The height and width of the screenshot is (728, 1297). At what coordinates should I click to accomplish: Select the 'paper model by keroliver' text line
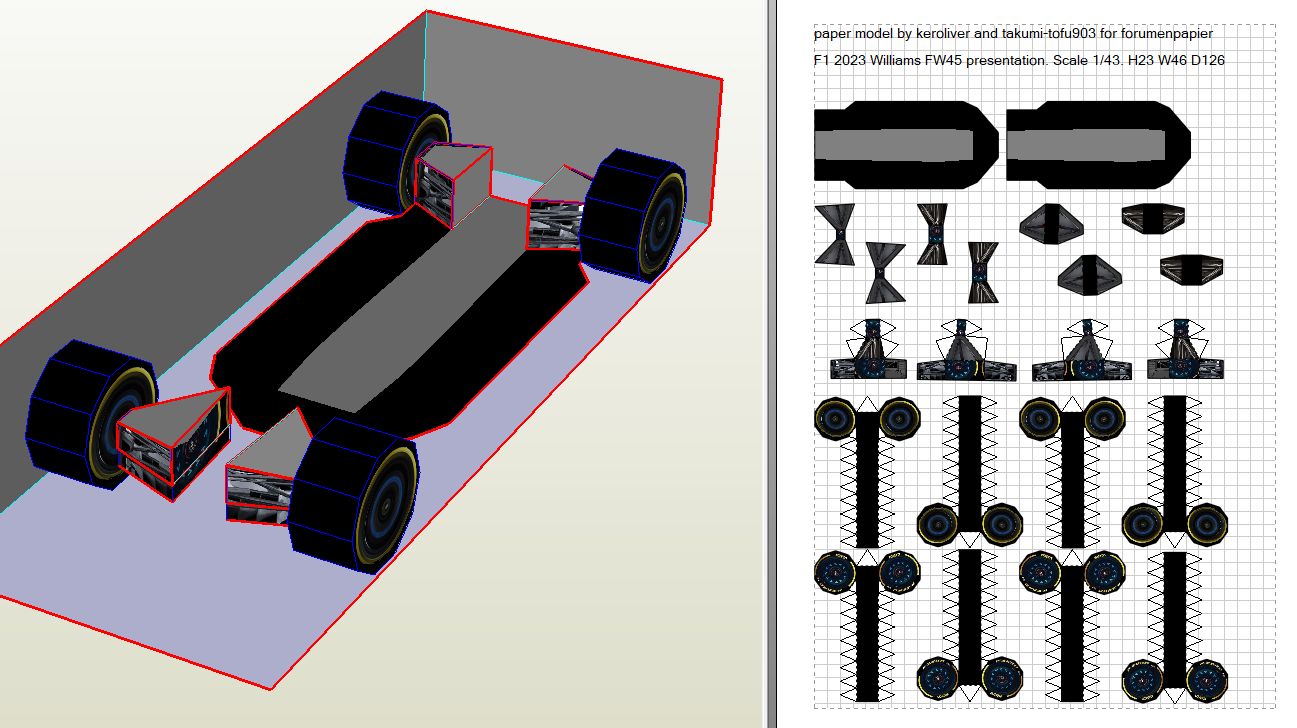(x=1013, y=34)
